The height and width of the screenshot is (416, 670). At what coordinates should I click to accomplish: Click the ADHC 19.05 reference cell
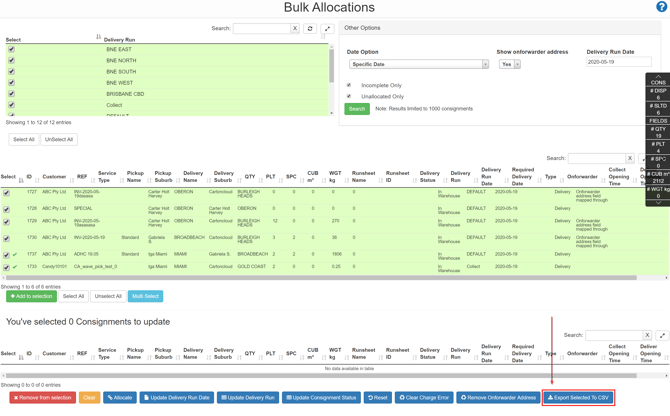[86, 254]
